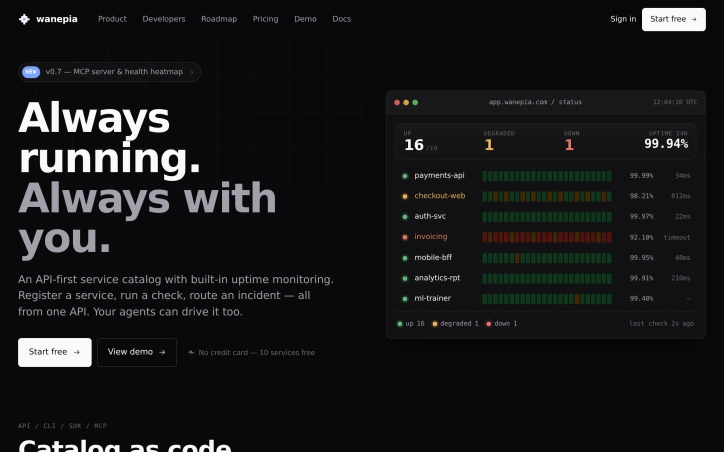Open the Demo nav link
The width and height of the screenshot is (724, 452).
305,19
